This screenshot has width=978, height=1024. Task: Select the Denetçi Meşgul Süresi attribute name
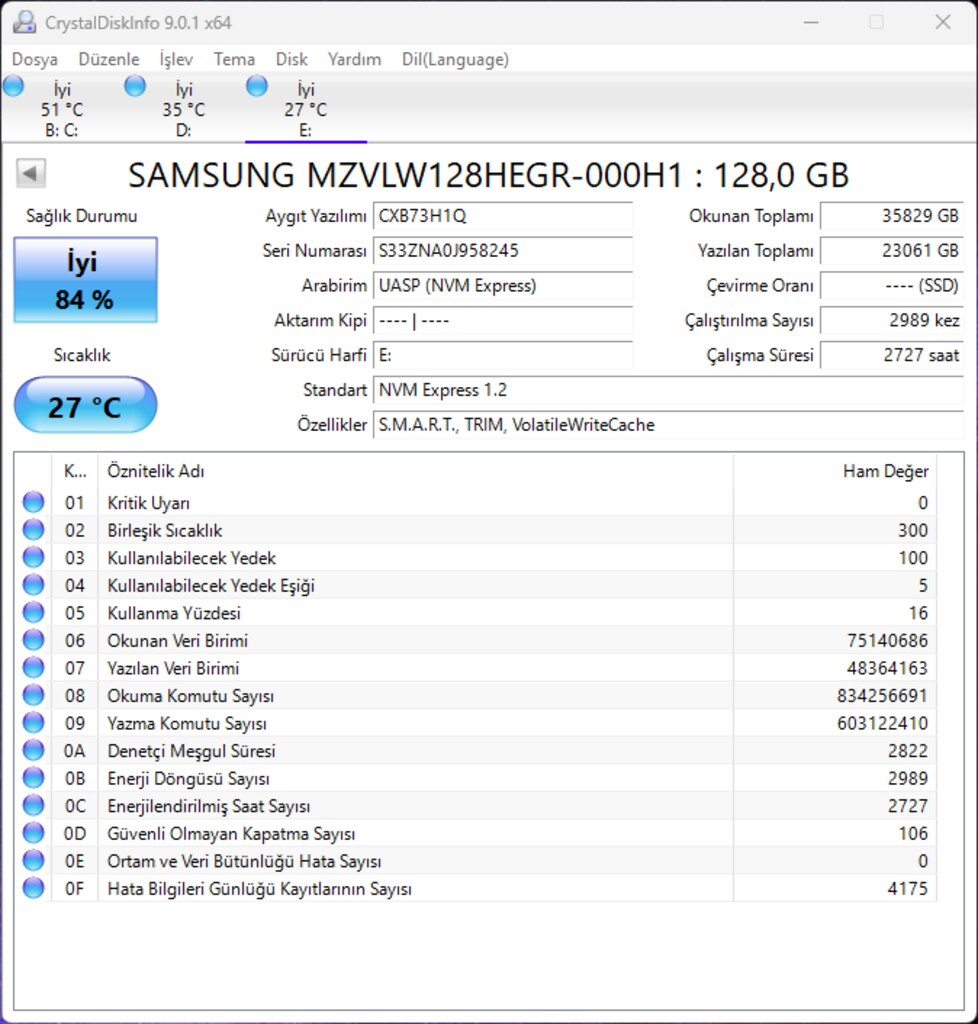pyautogui.click(x=191, y=751)
